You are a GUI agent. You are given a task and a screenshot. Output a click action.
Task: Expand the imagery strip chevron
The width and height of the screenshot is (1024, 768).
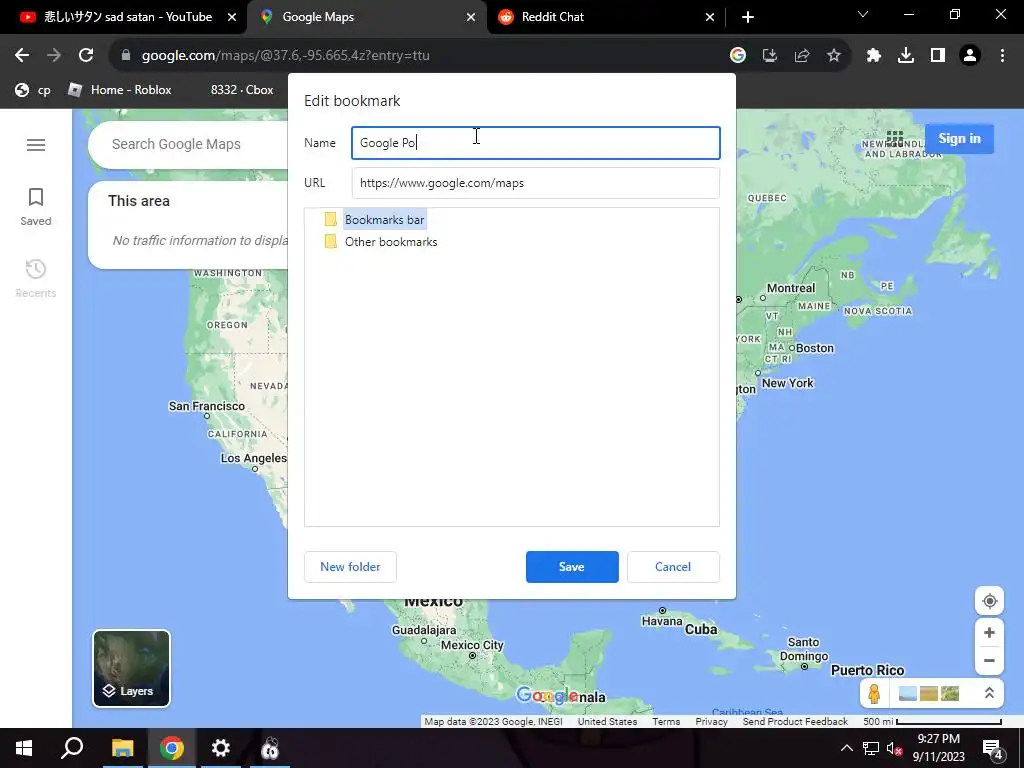[x=989, y=693]
